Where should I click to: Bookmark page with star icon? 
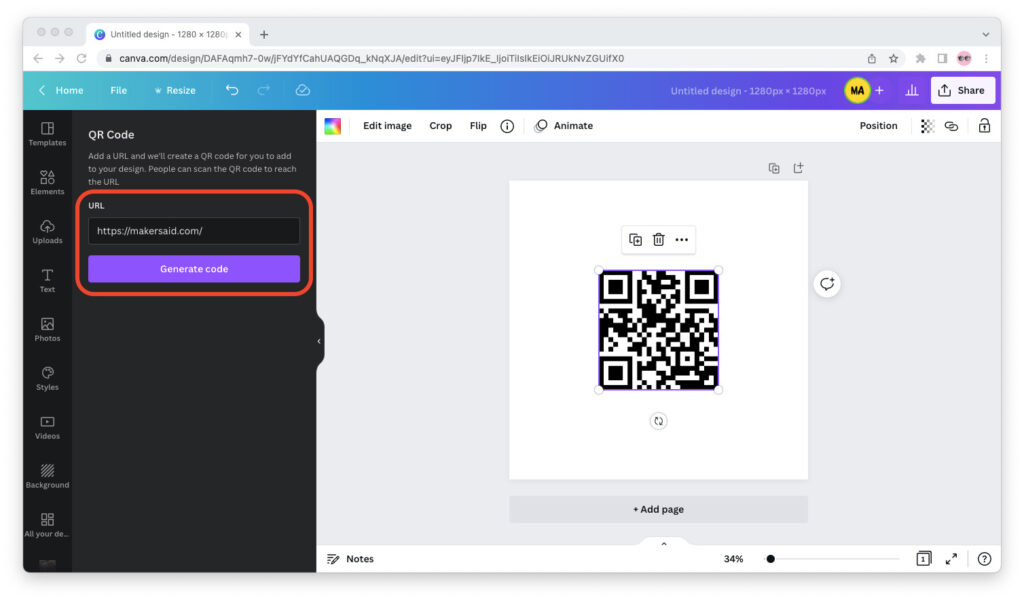pos(893,58)
